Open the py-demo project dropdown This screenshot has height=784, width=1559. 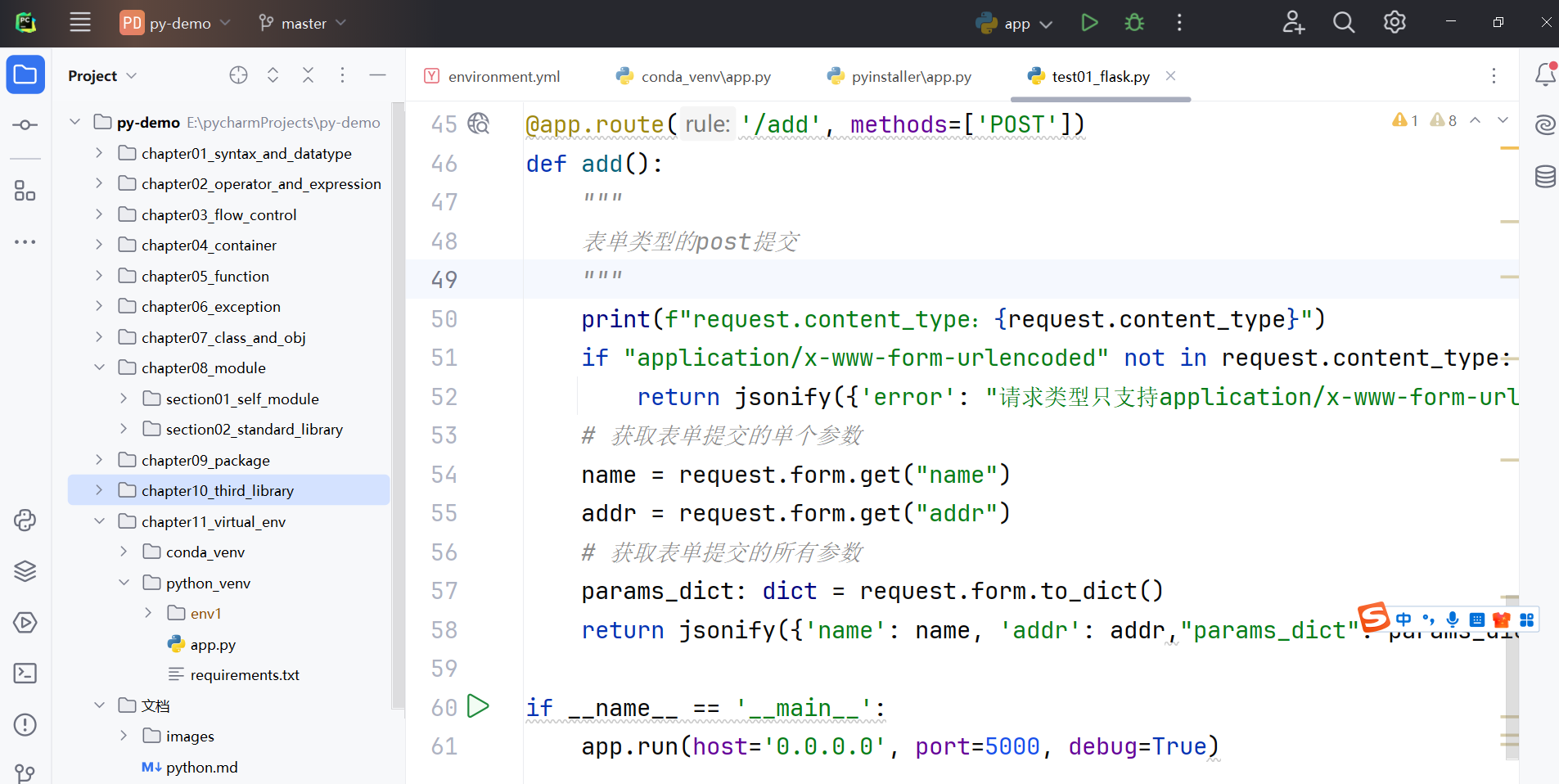[x=175, y=23]
